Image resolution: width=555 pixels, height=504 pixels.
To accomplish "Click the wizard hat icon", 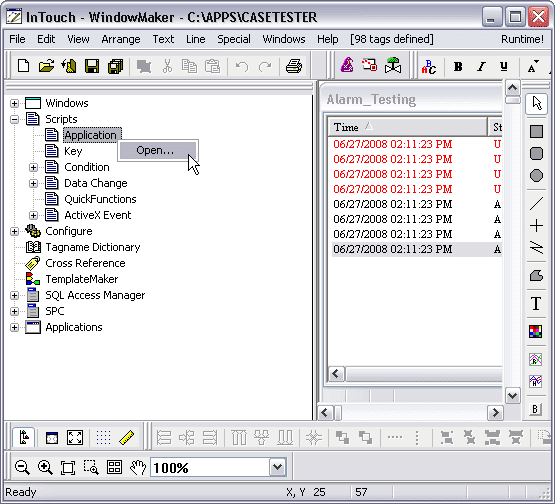I will tap(347, 65).
